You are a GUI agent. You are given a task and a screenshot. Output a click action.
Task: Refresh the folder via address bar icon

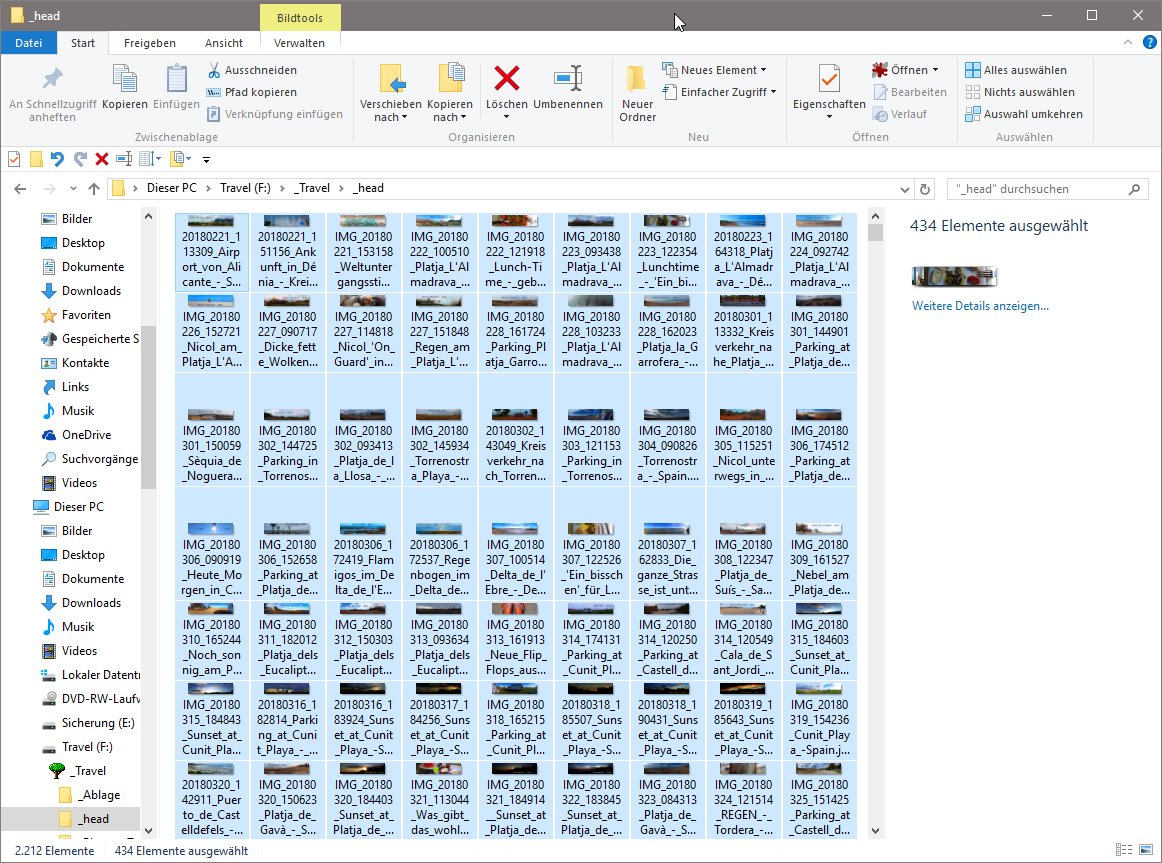point(926,188)
